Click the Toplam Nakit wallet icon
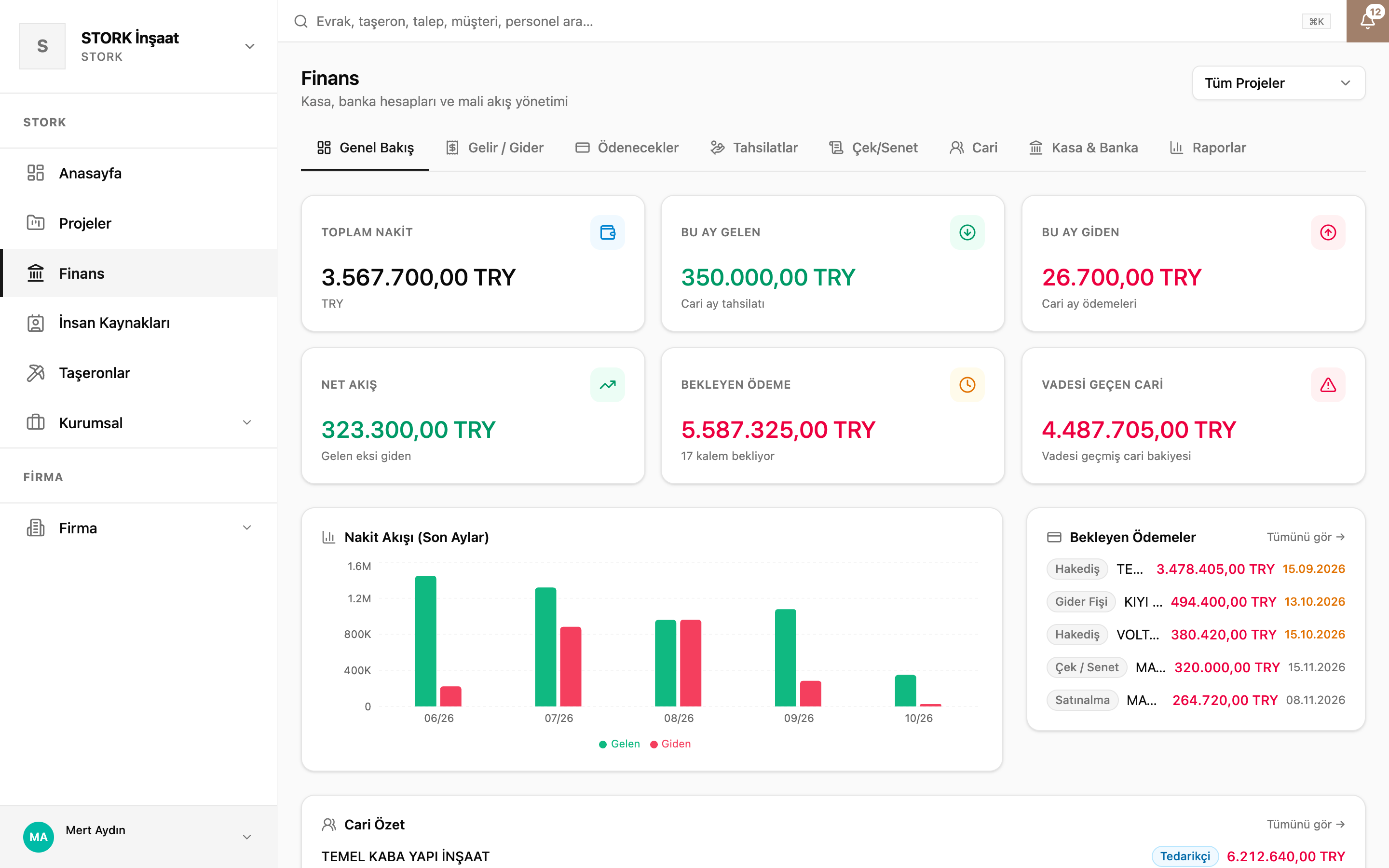 coord(607,232)
